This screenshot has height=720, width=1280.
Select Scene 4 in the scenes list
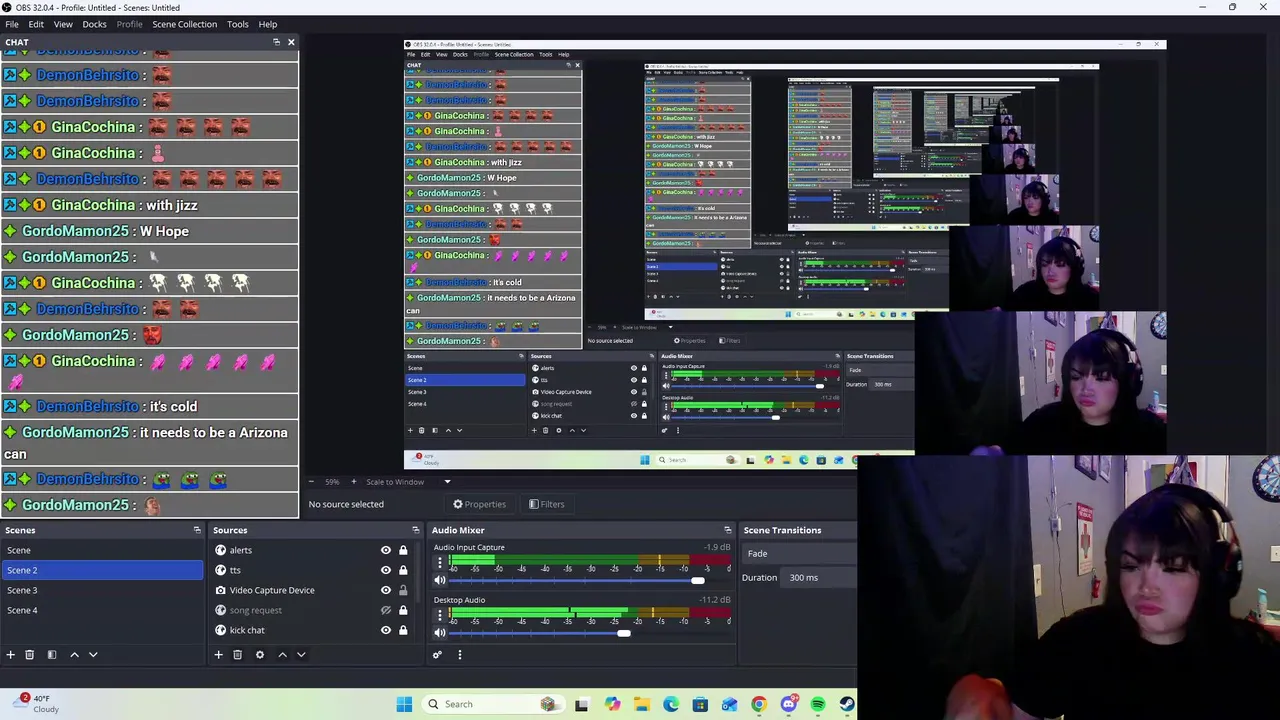pos(102,610)
